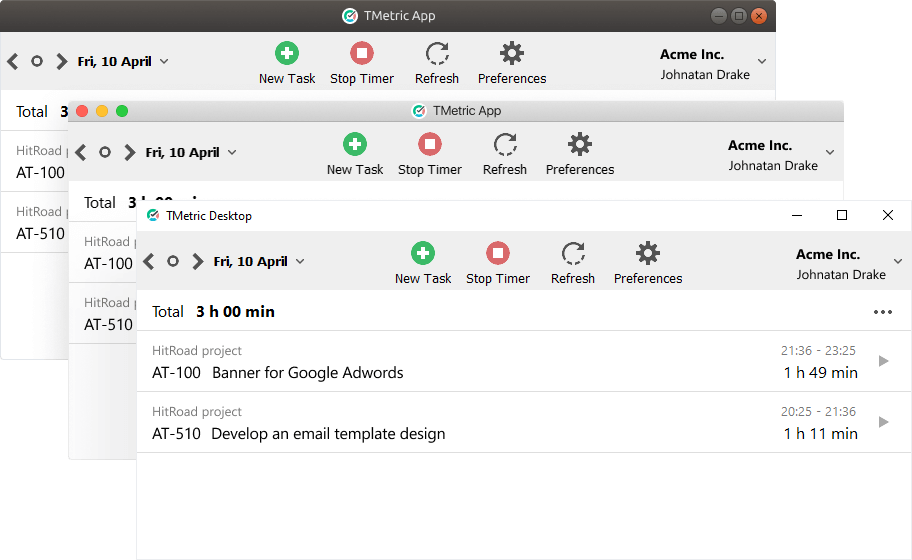Select the 1 h 49 min duration
This screenshot has height=560, width=912.
[x=821, y=373]
